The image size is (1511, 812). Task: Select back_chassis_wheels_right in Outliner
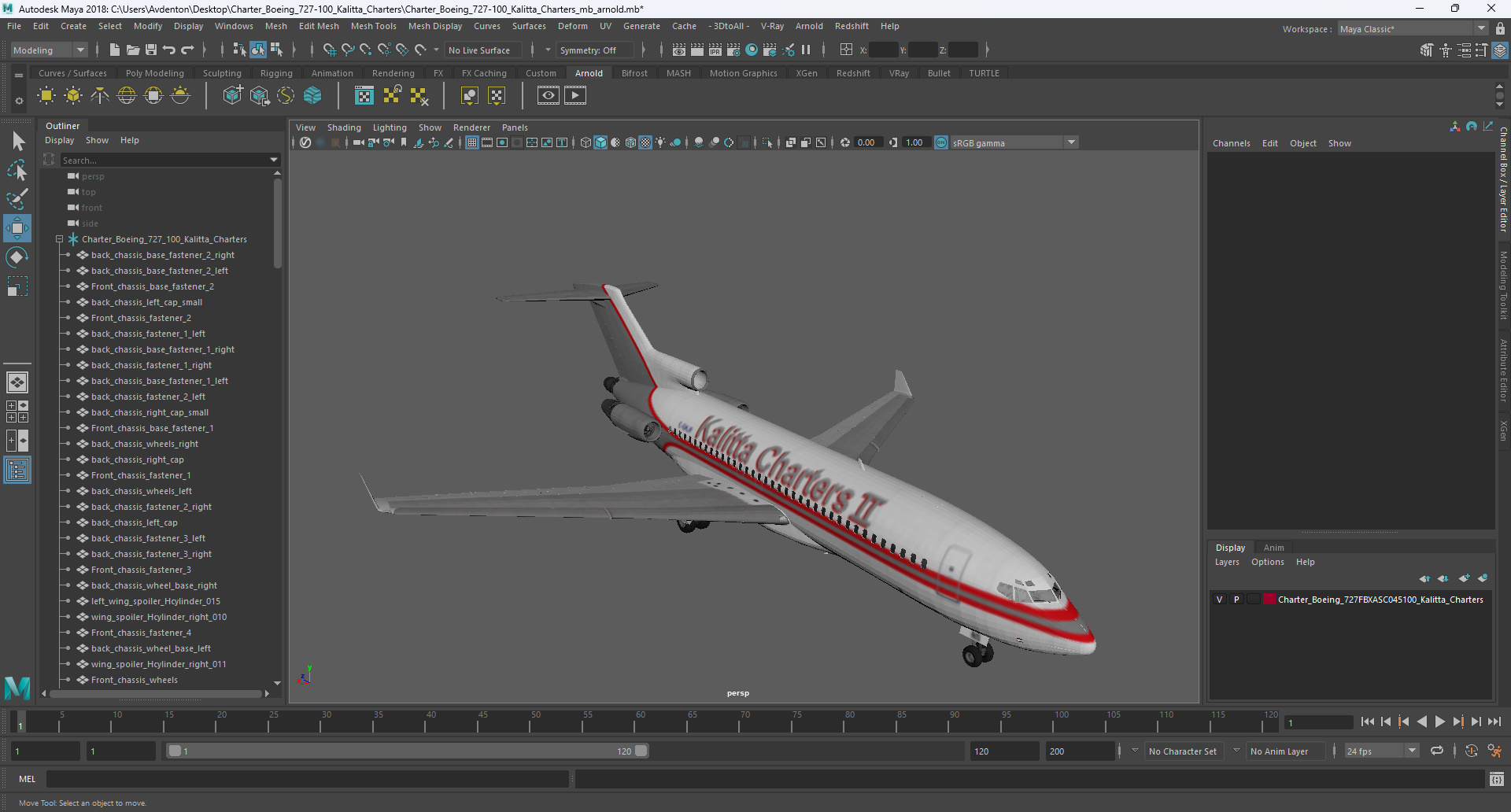[145, 444]
